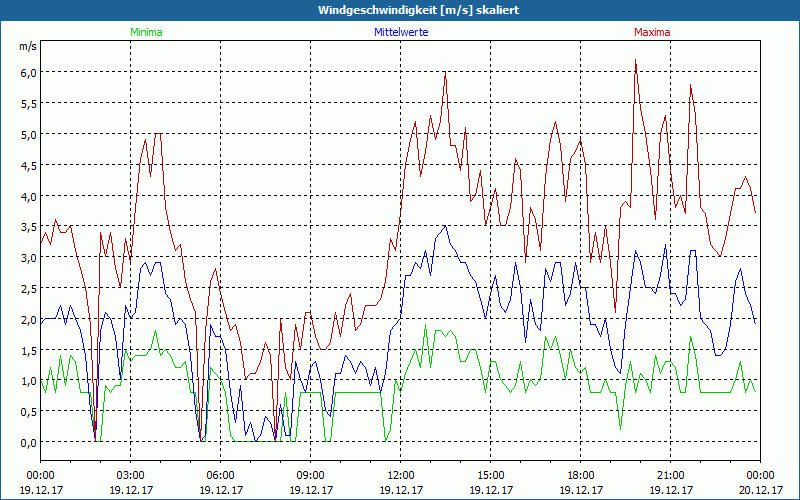Screen dimensions: 800x500
Task: Click the '4,5' y-axis value
Action: [28, 165]
